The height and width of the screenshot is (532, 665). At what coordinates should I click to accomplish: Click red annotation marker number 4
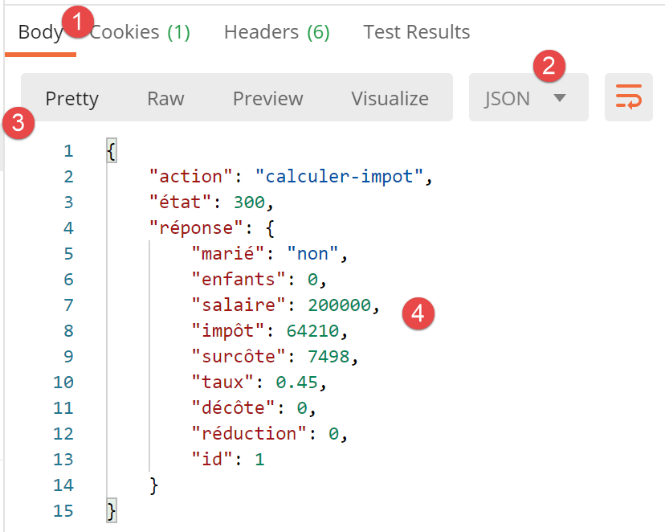tap(418, 313)
